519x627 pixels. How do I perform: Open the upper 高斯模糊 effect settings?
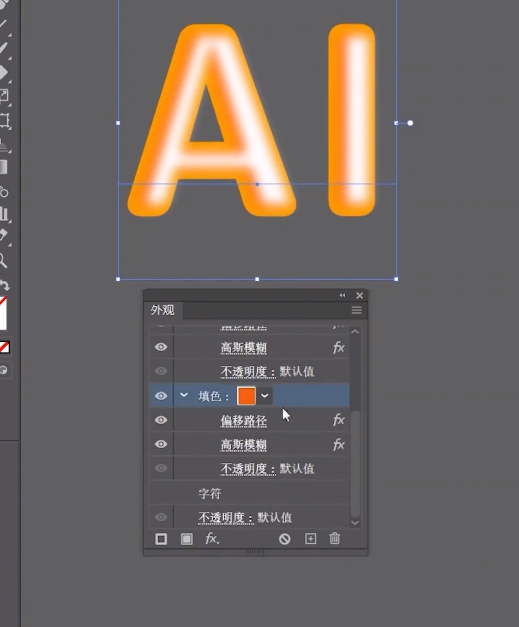click(244, 348)
